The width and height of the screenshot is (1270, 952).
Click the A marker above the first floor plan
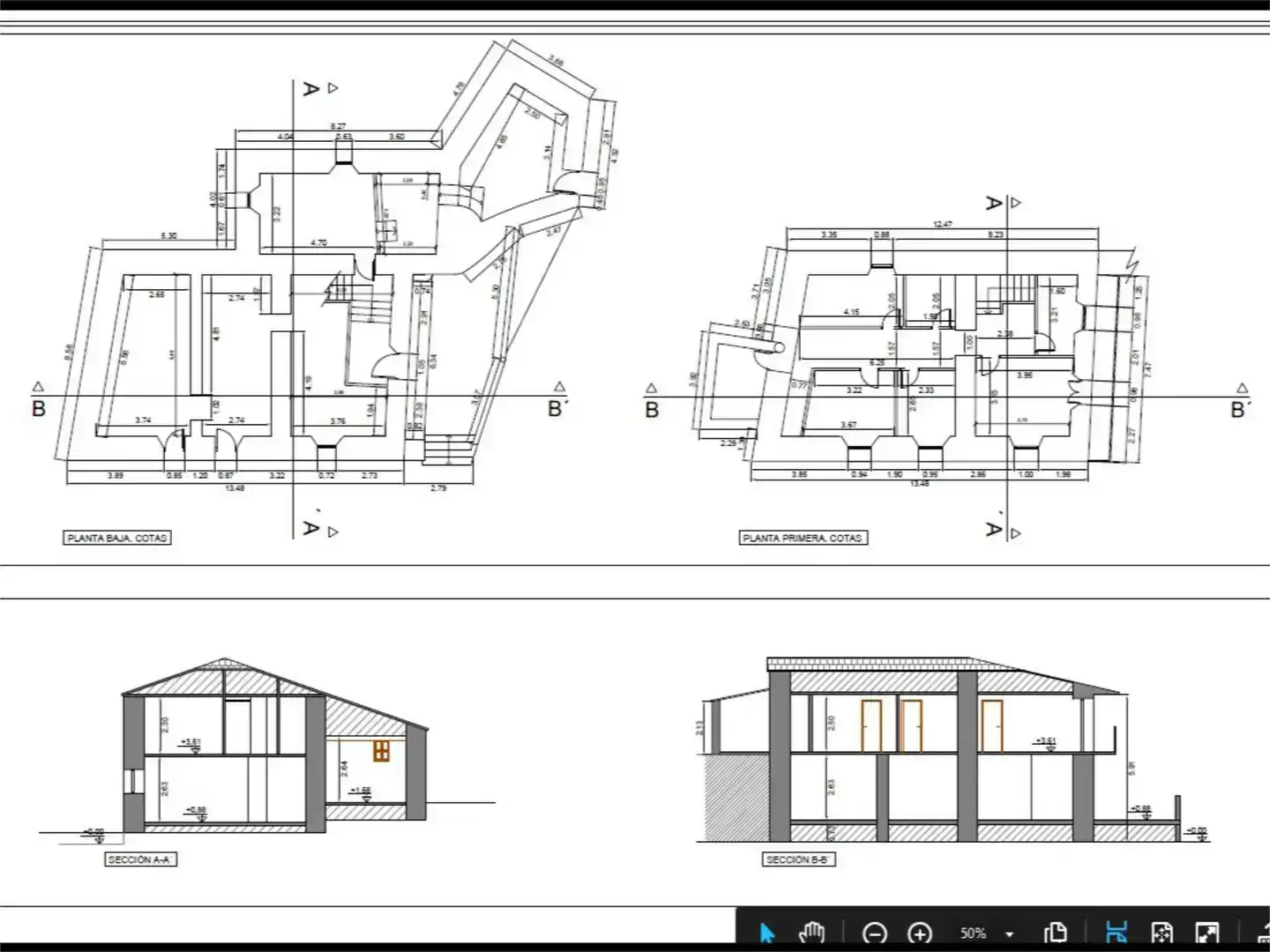(994, 204)
